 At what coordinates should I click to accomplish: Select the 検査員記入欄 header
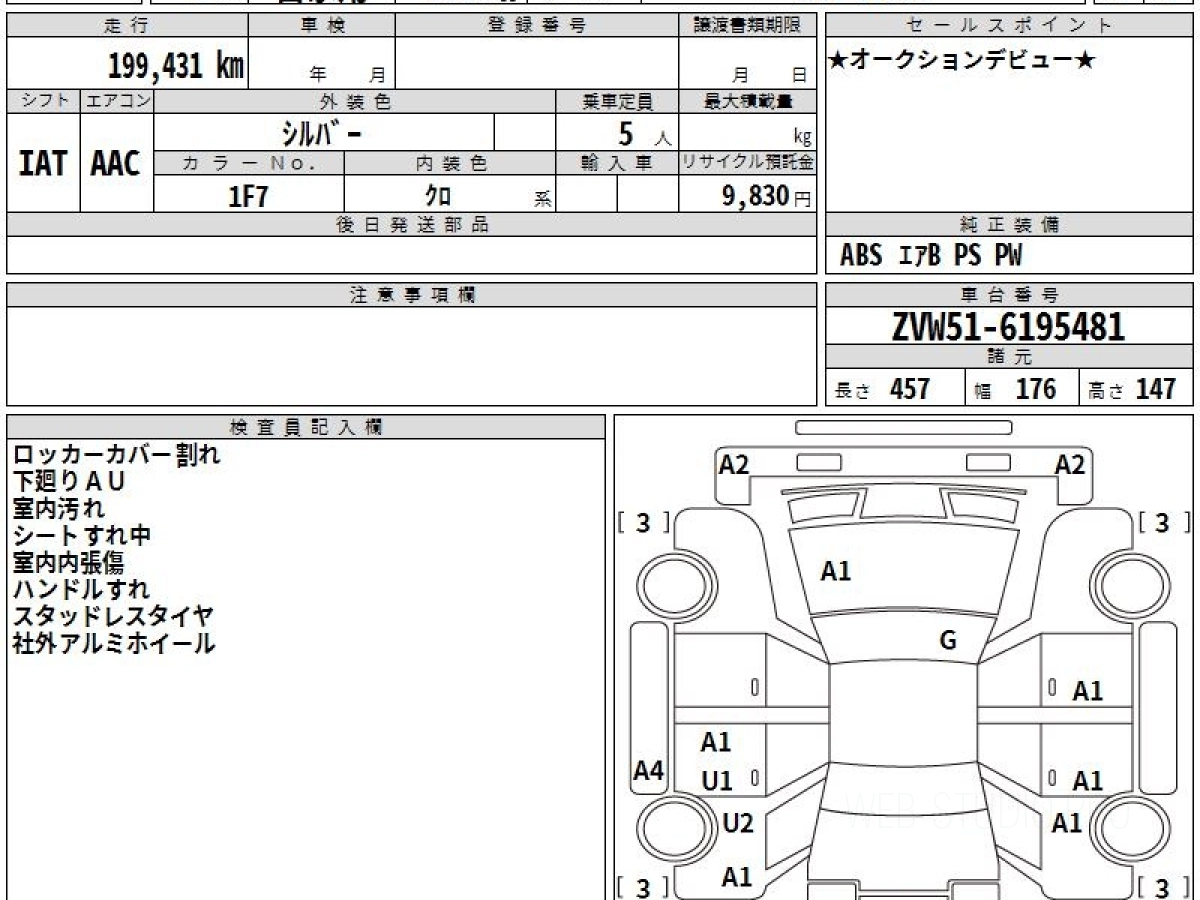pos(306,426)
